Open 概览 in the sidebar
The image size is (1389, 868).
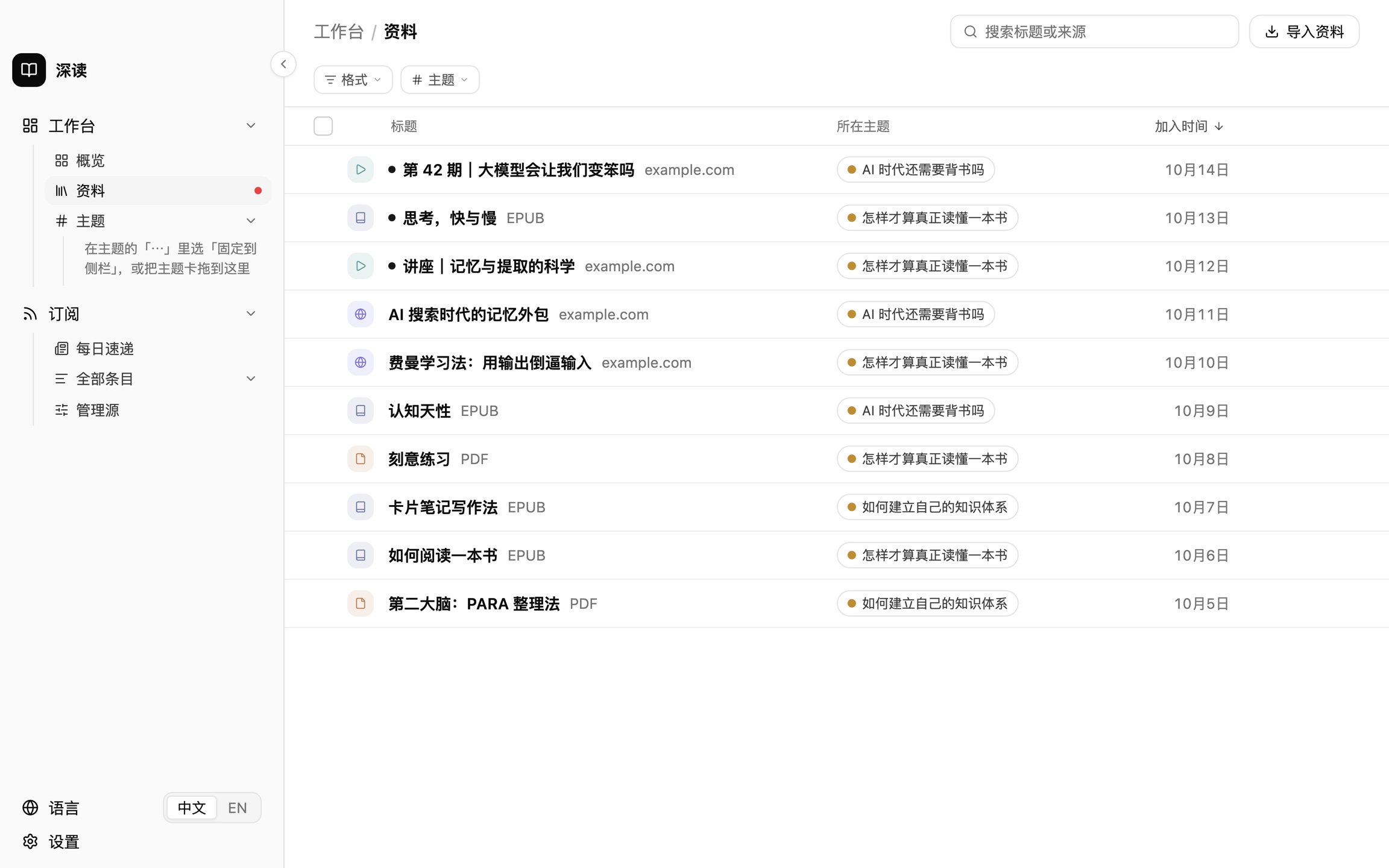(x=158, y=160)
